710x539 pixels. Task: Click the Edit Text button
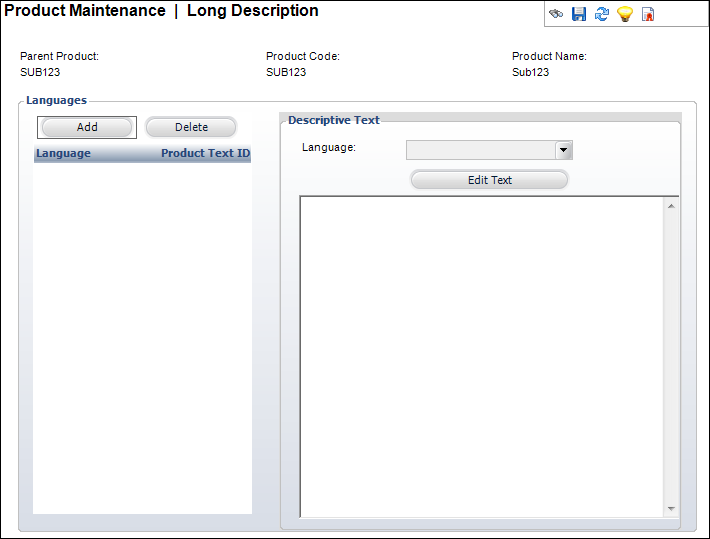click(489, 180)
